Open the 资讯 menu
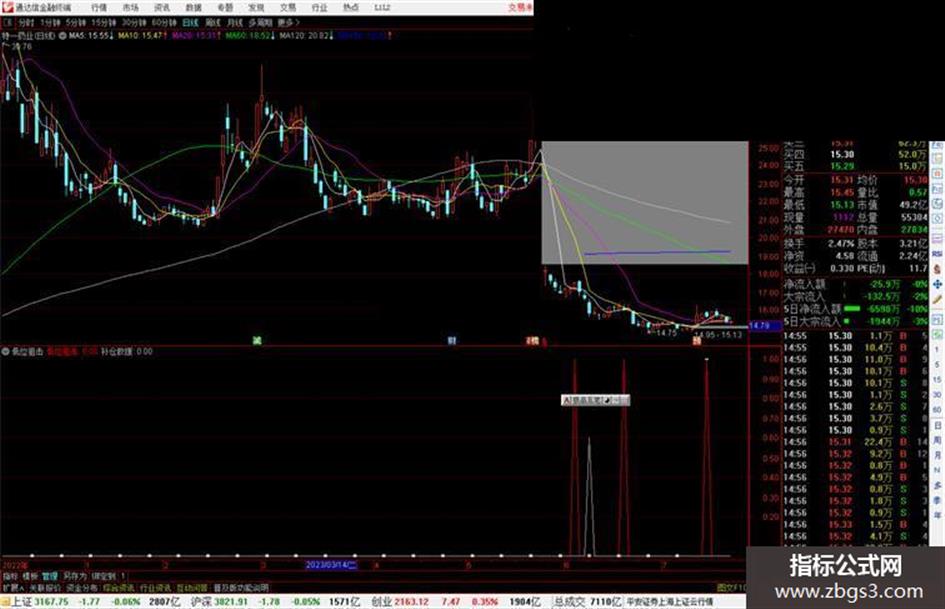 point(162,8)
